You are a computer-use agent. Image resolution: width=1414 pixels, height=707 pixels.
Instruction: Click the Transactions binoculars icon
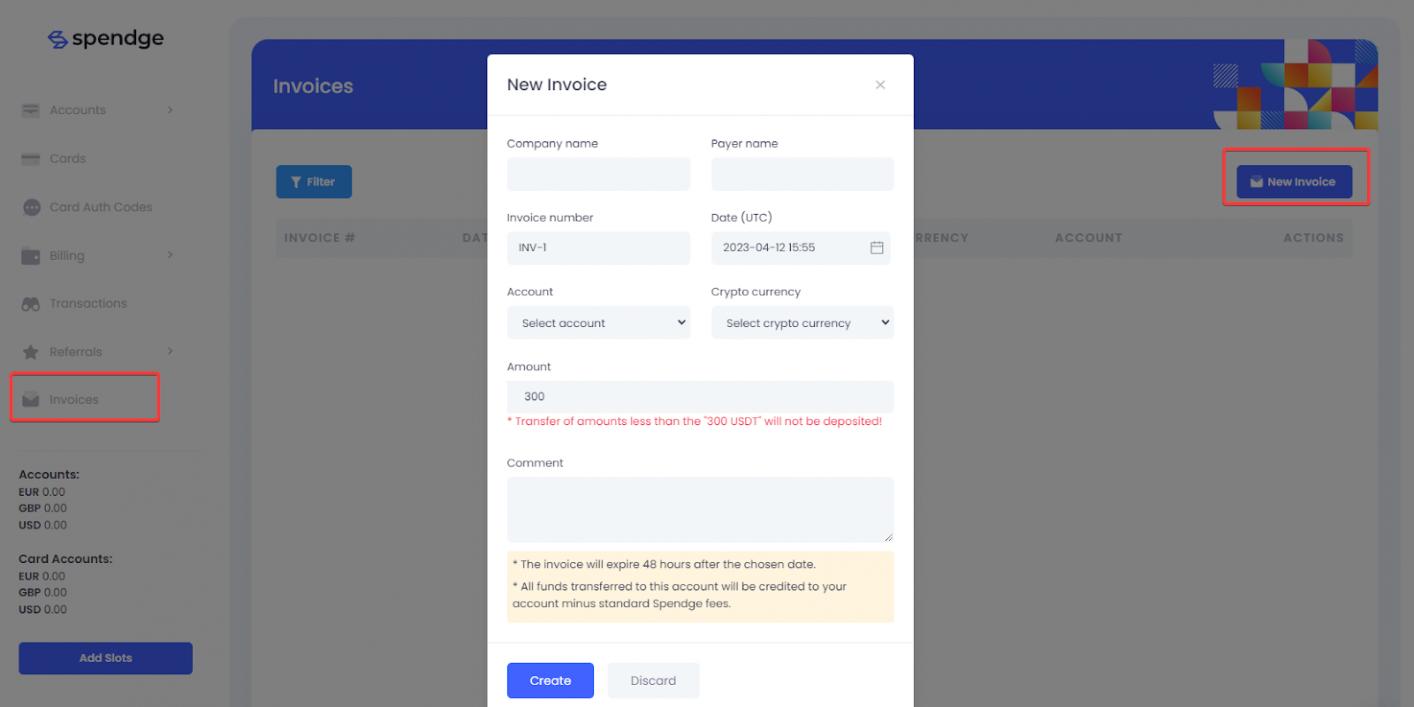click(31, 304)
